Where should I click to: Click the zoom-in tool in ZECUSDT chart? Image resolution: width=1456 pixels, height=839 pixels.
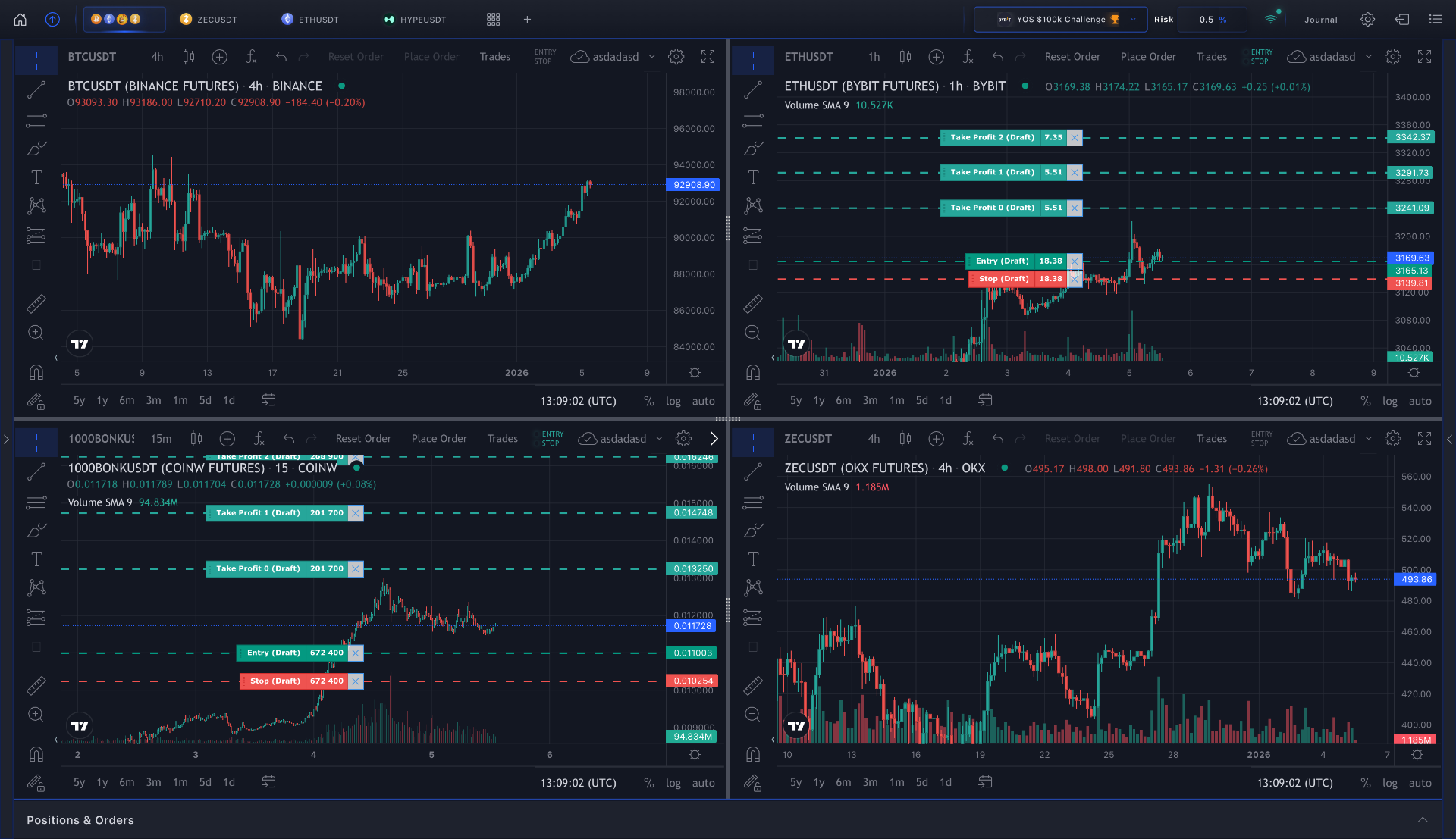coord(753,714)
